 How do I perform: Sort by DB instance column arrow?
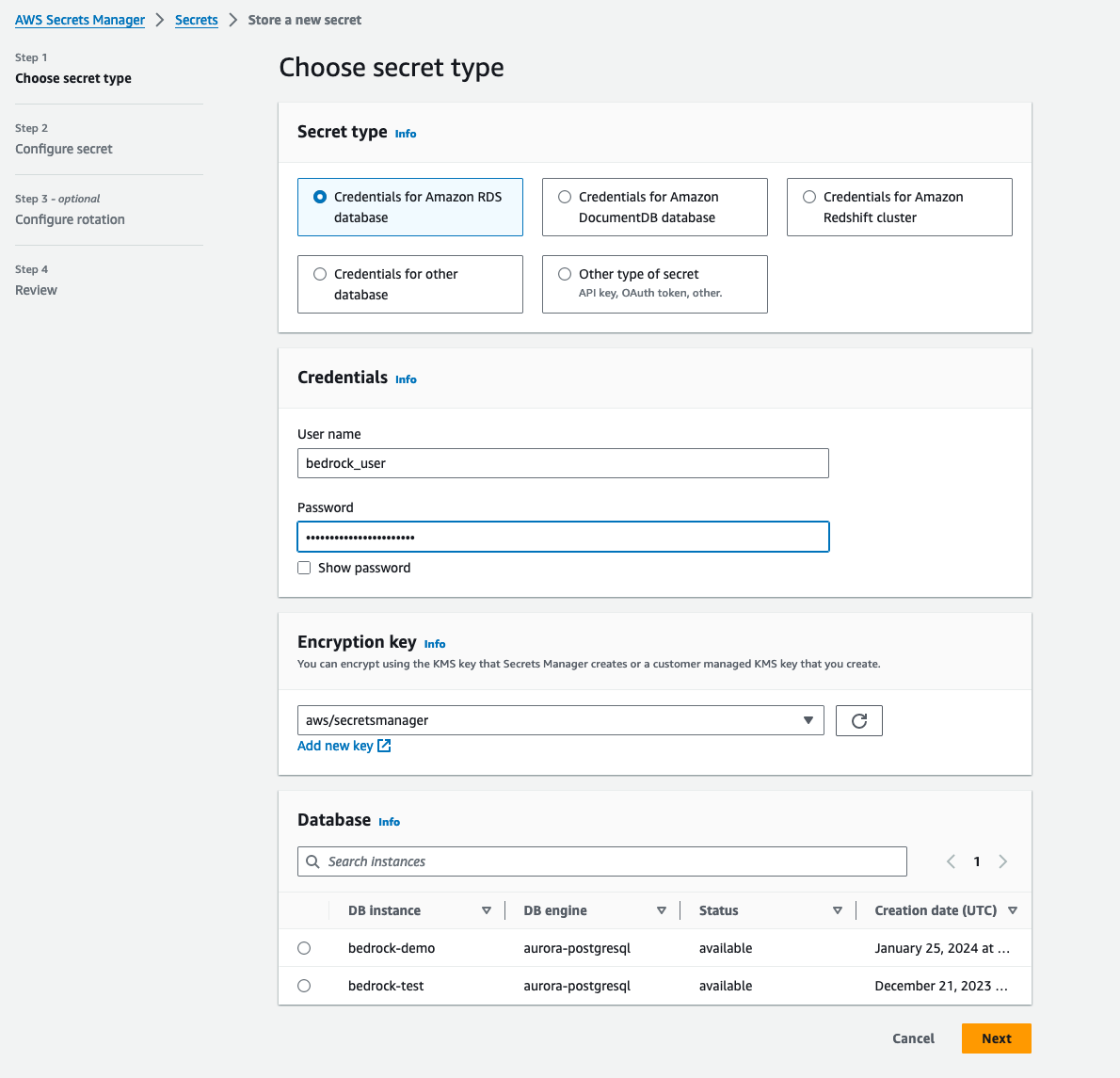487,910
